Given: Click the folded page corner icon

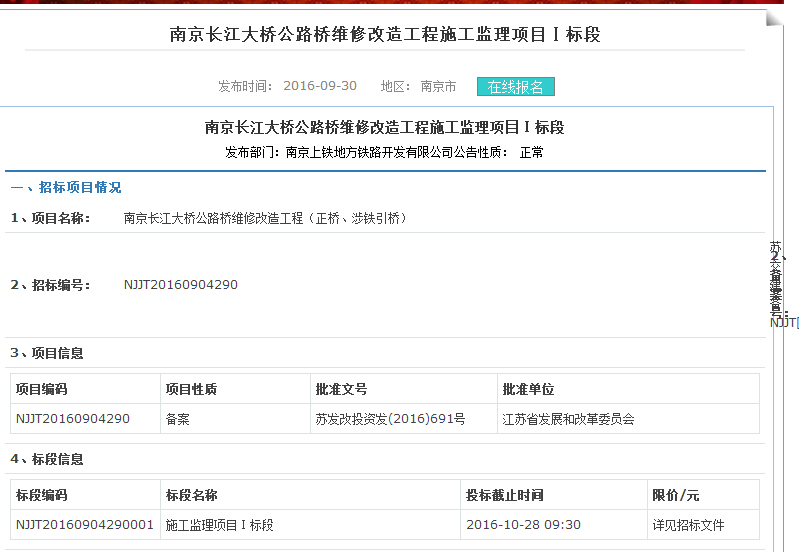Looking at the screenshot, I should 773,19.
